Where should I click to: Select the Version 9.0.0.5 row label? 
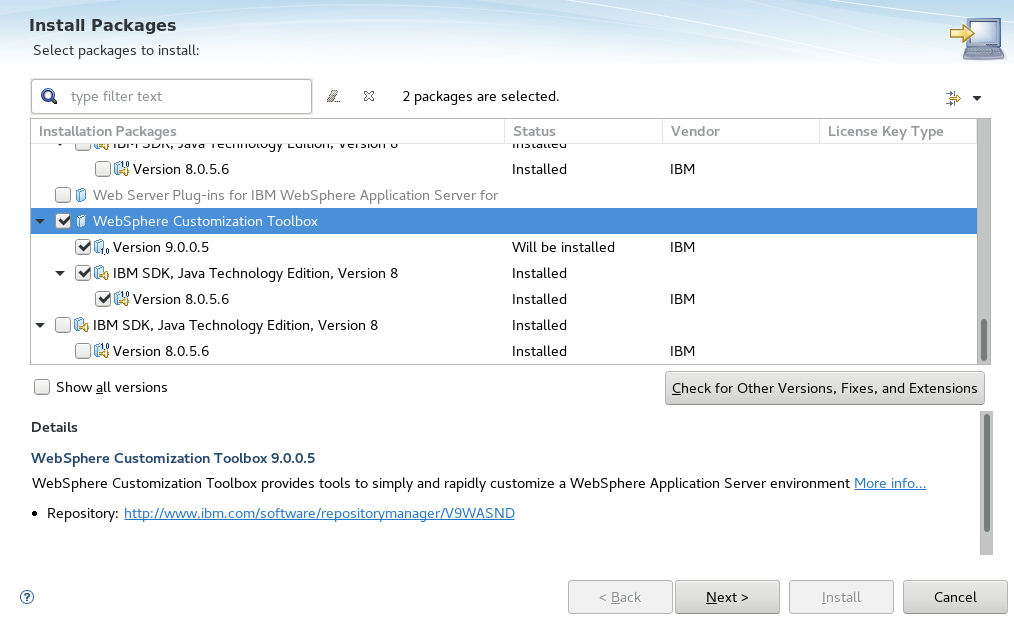point(161,247)
